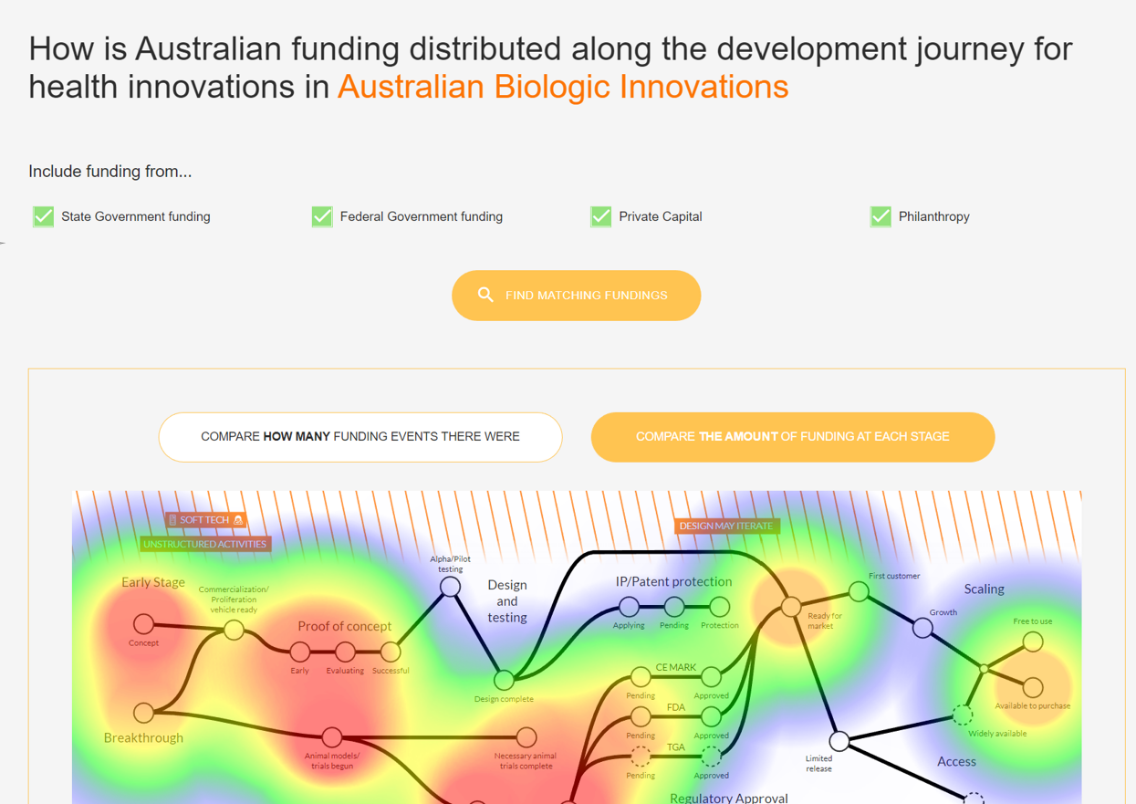
Task: Click the Early Stage heading text
Action: (153, 582)
